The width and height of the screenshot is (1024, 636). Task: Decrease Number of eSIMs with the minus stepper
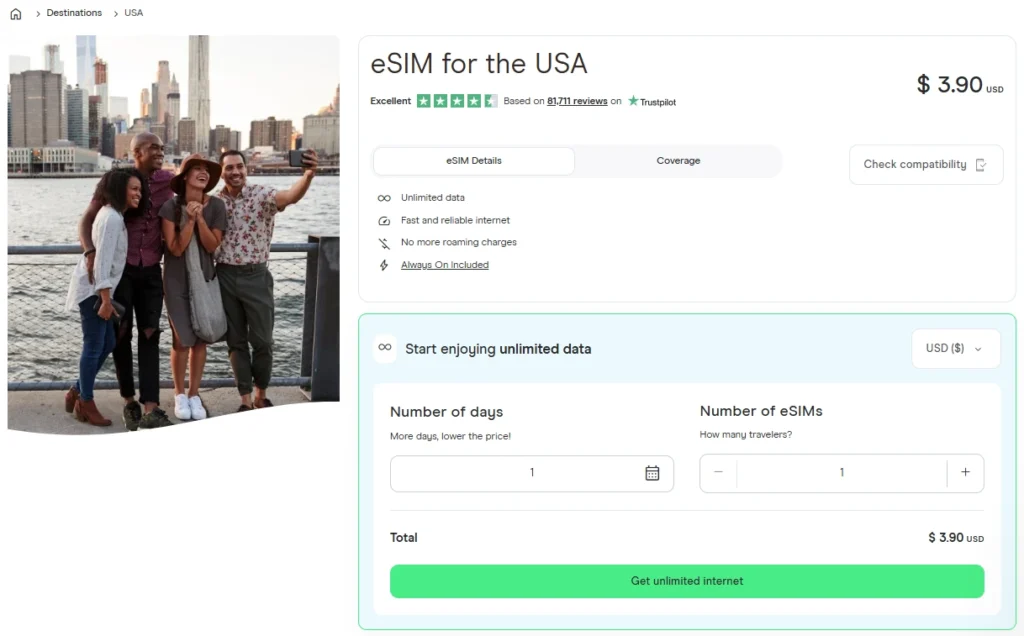tap(718, 472)
